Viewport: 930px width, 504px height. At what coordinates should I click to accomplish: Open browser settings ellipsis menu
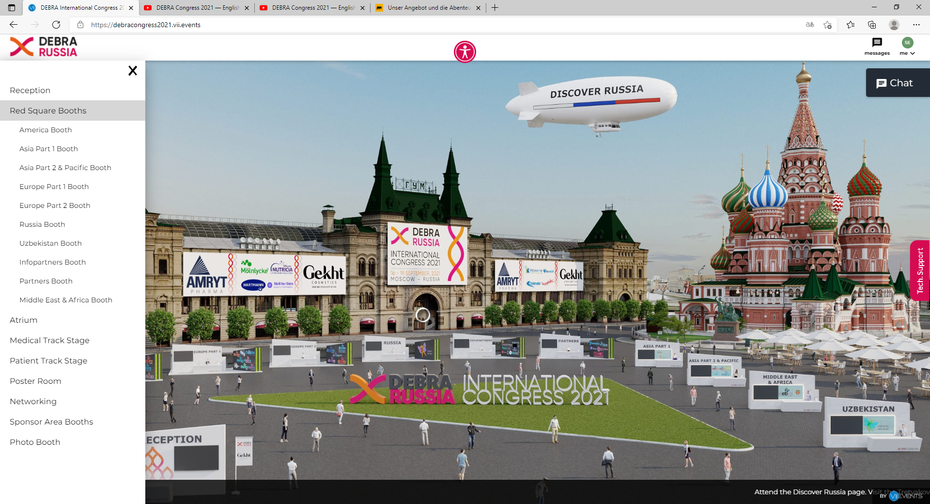click(x=916, y=25)
